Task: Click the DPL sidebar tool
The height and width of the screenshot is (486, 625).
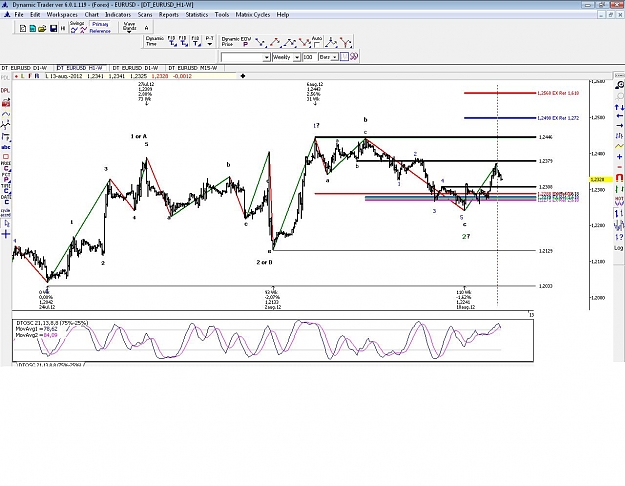Action: (x=5, y=91)
